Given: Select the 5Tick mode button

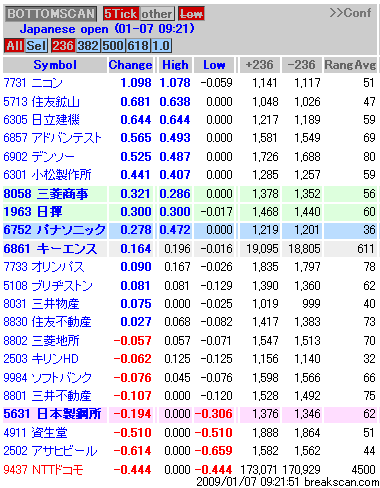Looking at the screenshot, I should (120, 14).
